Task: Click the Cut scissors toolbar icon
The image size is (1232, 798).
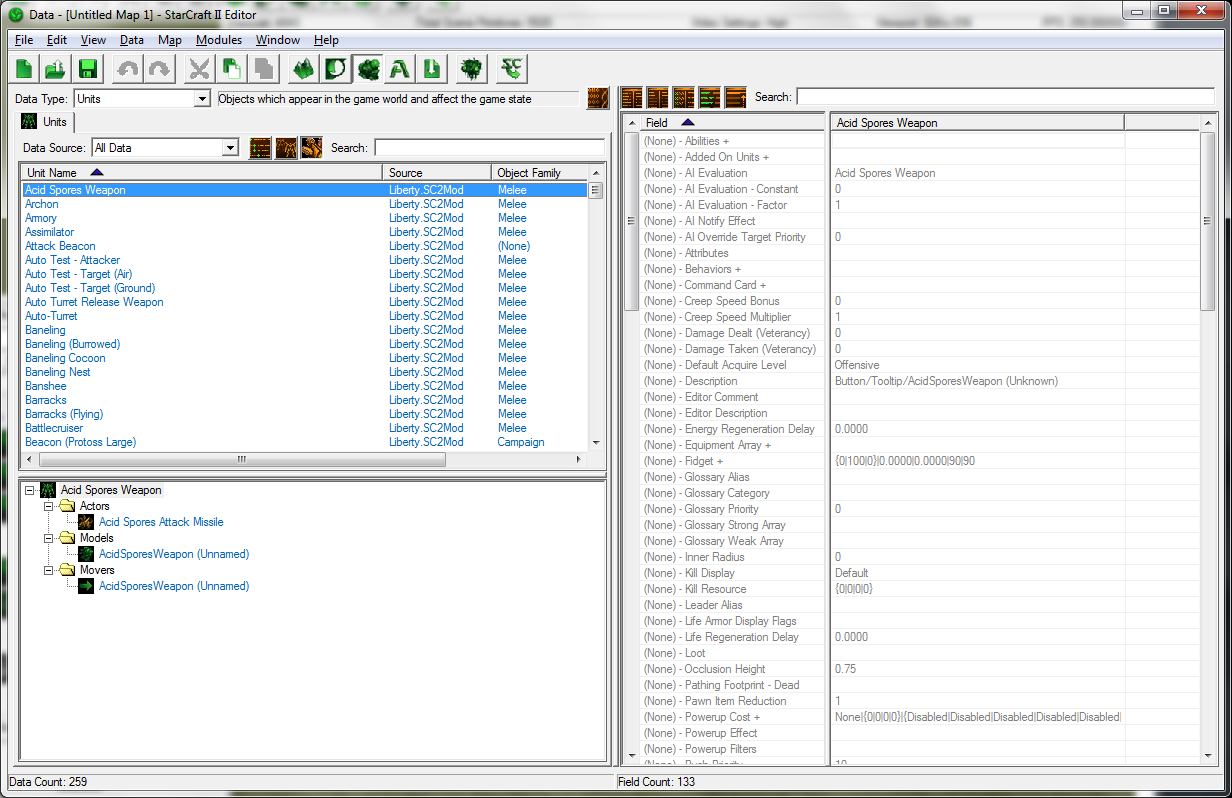Action: [x=200, y=69]
